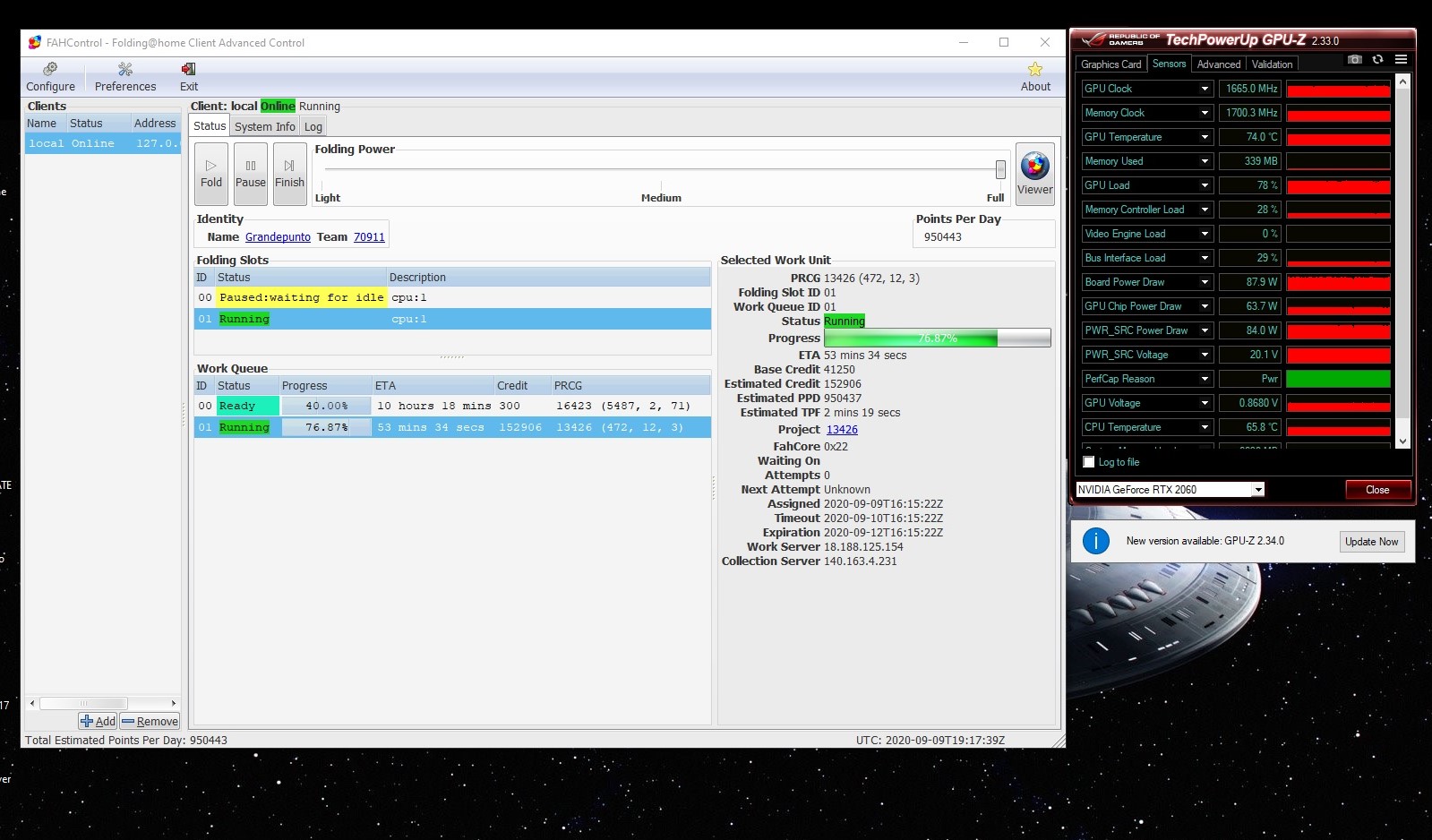The height and width of the screenshot is (840, 1432).
Task: Open GPU-Z Sensors tab
Action: pos(1169,64)
